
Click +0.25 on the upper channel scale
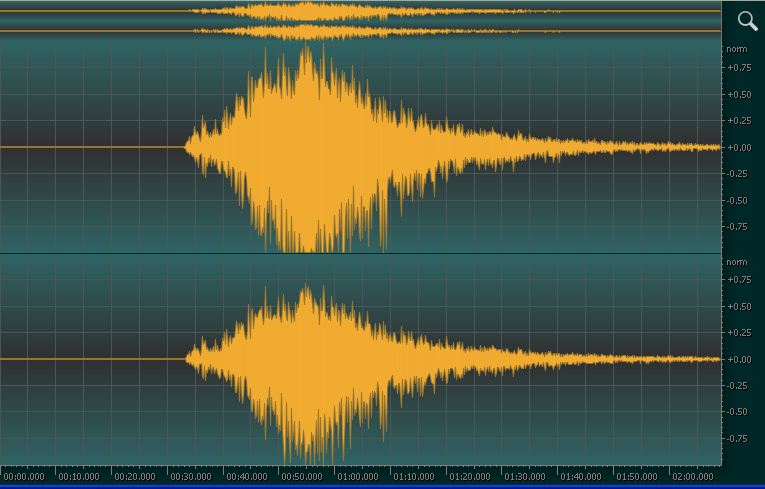740,121
